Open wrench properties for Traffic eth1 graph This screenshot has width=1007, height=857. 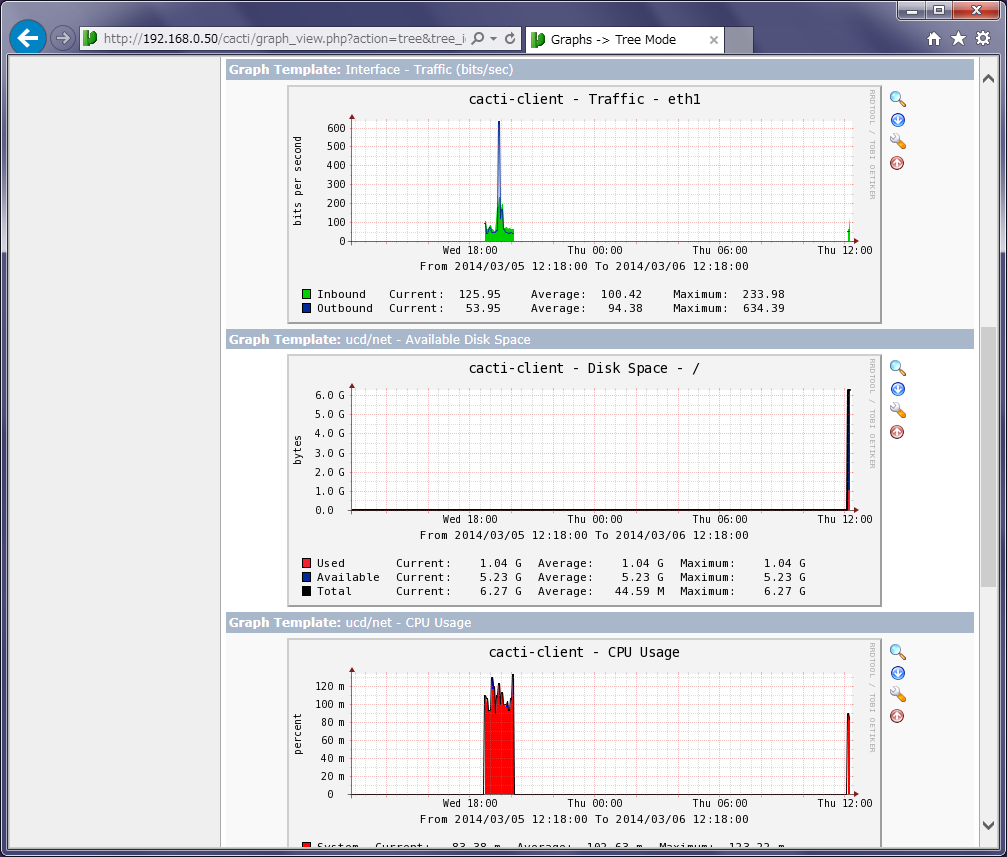click(897, 142)
